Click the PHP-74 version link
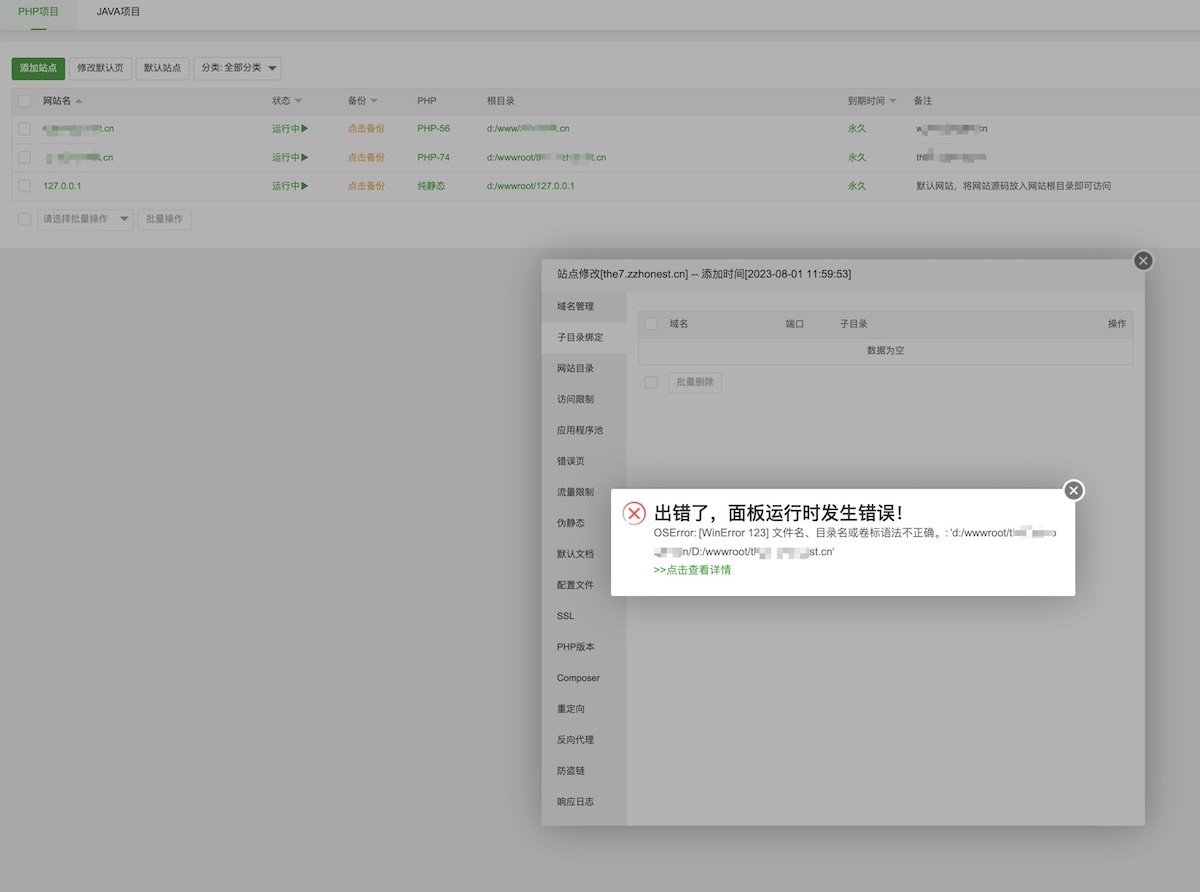 tap(434, 157)
